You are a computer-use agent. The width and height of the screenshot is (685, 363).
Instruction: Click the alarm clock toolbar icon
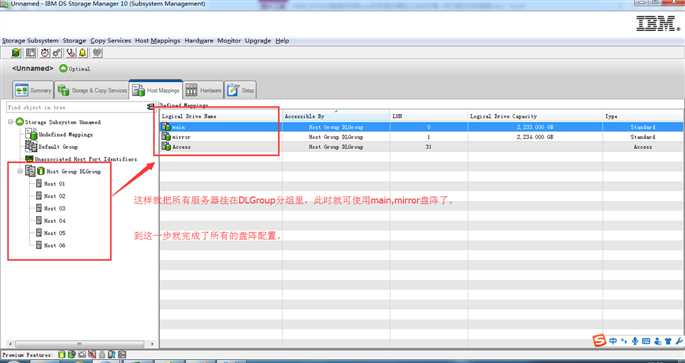45,53
